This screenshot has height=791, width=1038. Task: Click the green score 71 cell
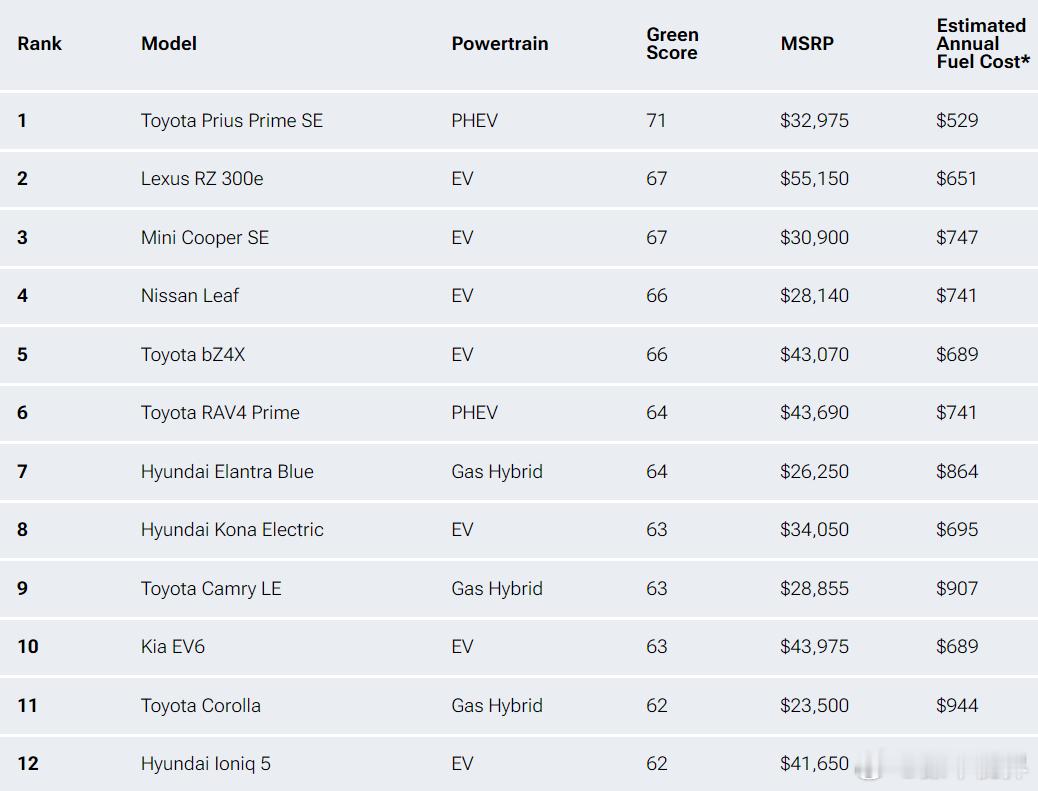[656, 120]
